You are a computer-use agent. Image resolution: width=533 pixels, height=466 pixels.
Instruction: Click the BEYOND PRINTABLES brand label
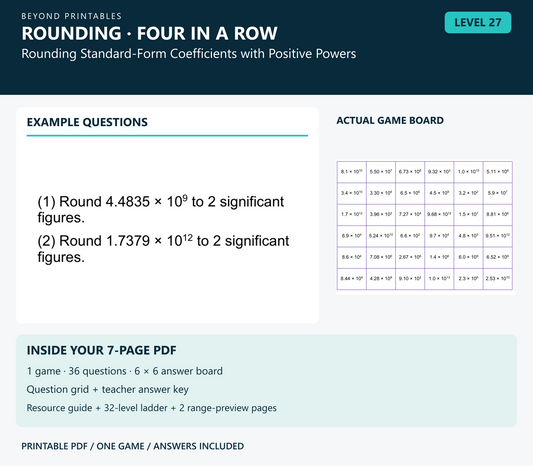pos(71,16)
